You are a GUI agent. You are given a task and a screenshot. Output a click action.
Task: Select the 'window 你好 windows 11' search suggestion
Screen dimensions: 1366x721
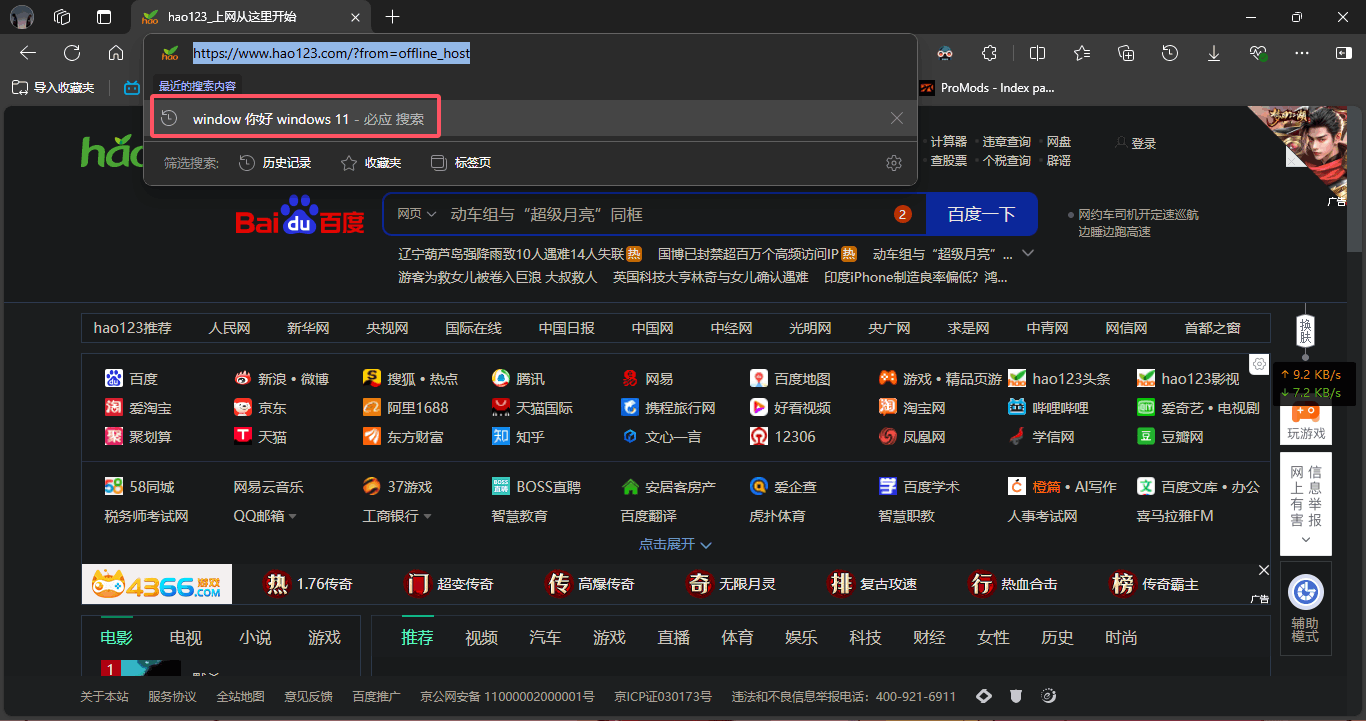point(530,118)
